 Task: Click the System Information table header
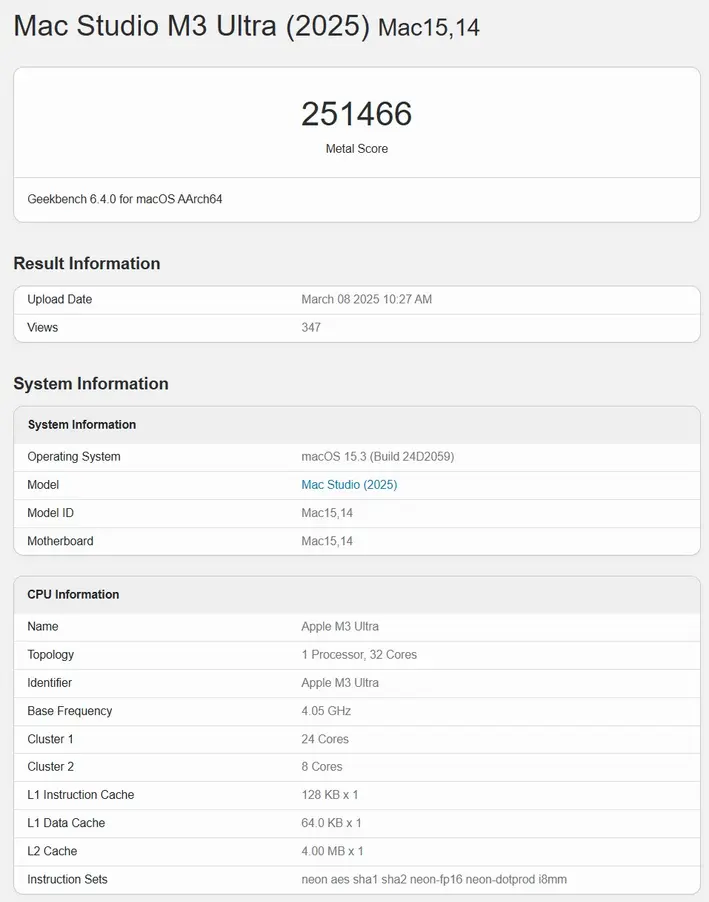82,425
